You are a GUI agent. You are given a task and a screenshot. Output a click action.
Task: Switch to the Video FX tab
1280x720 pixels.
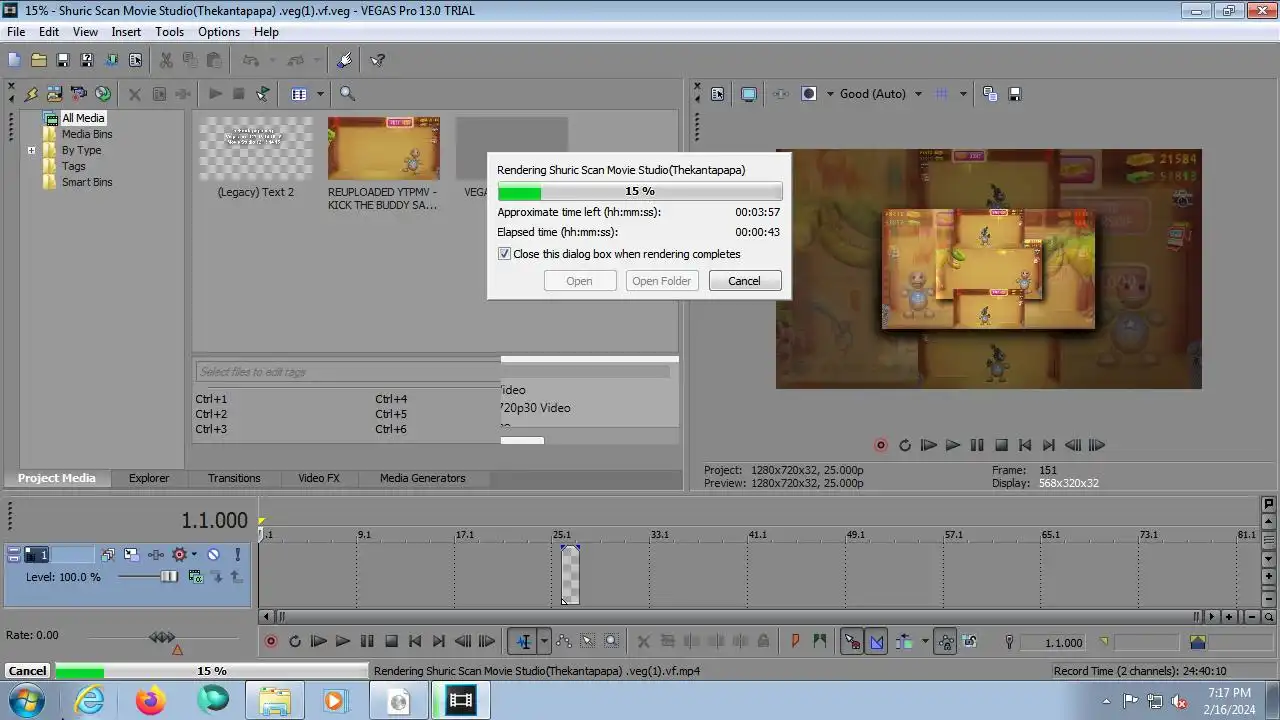(x=319, y=478)
